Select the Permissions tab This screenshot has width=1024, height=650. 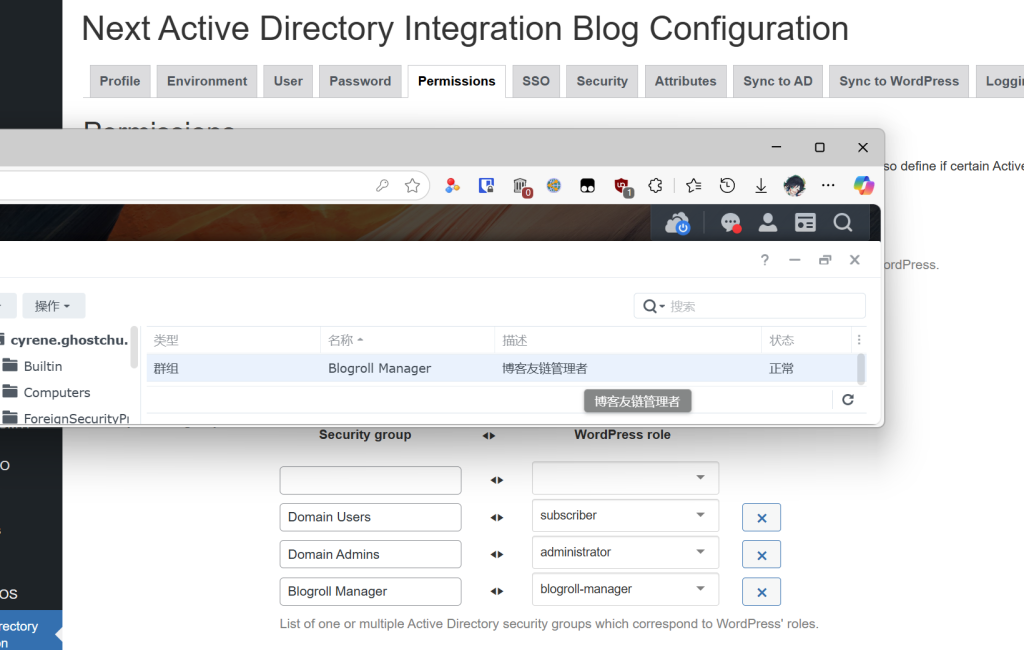coord(456,81)
